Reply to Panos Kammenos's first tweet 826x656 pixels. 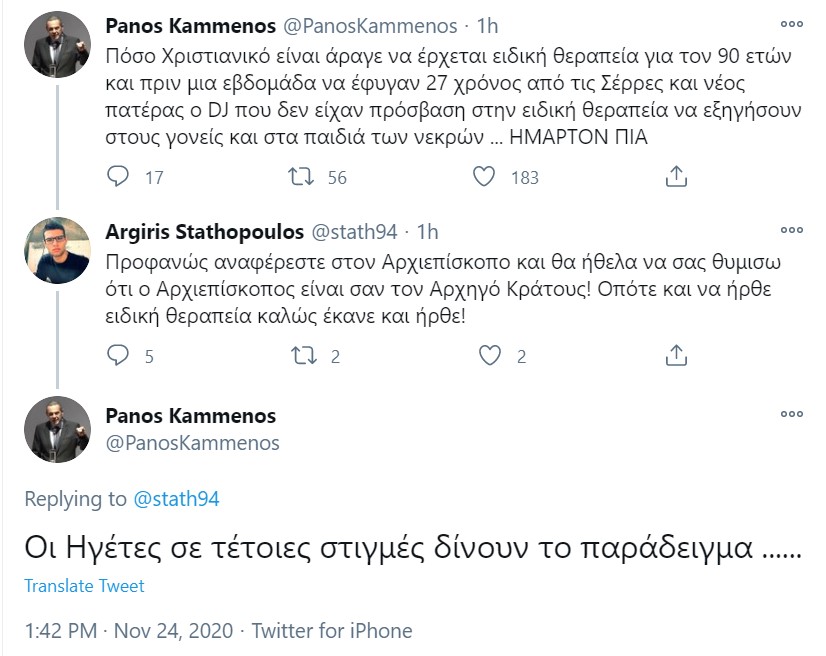118,177
